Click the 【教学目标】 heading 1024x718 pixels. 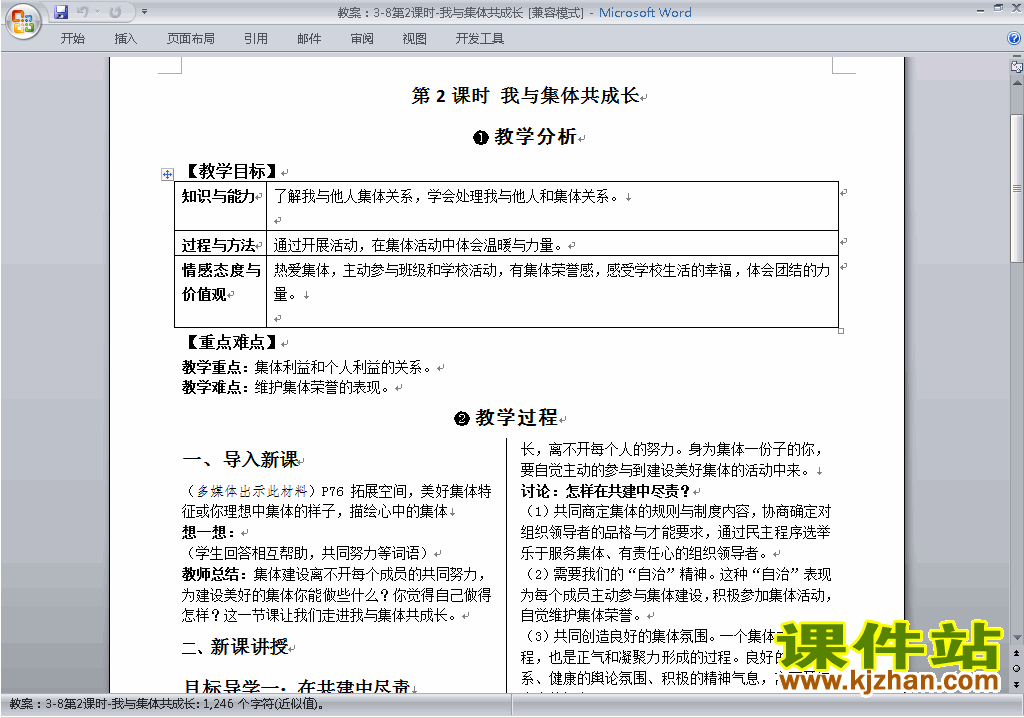point(232,172)
